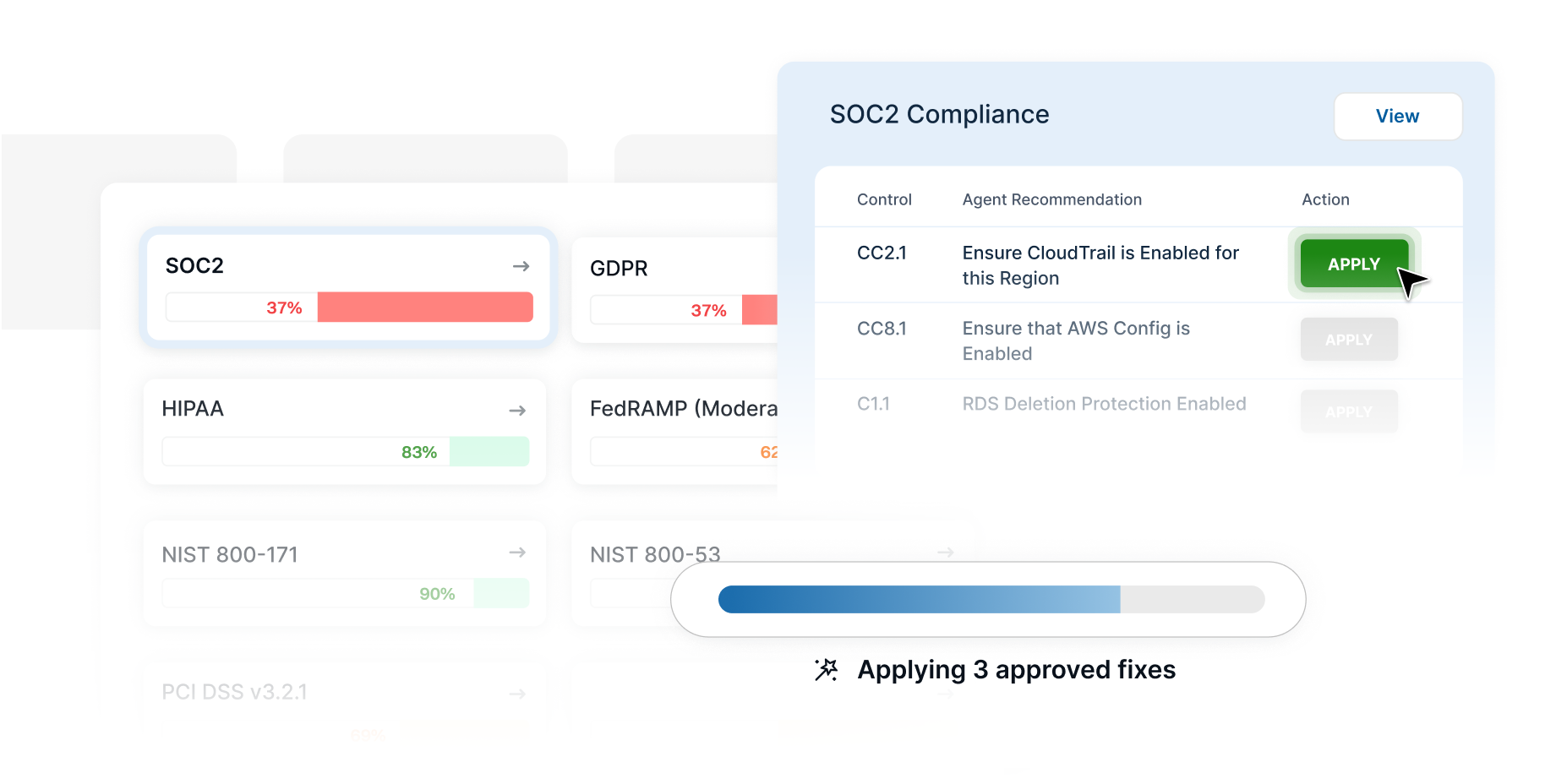Open the GDPR framework card title
This screenshot has height=784, width=1556.
pyautogui.click(x=619, y=269)
